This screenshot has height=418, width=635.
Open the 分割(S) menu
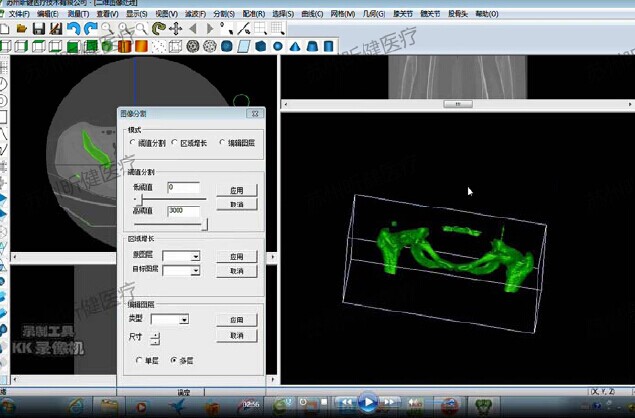[x=224, y=13]
